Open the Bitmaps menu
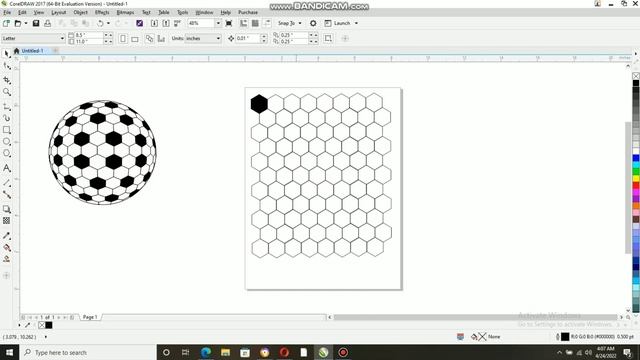 [125, 12]
